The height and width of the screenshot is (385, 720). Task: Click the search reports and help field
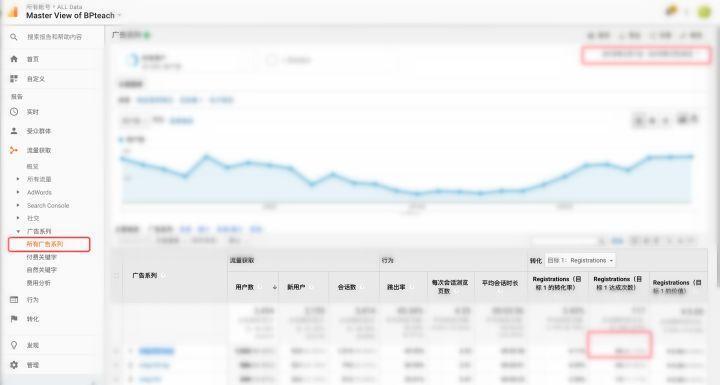54,37
